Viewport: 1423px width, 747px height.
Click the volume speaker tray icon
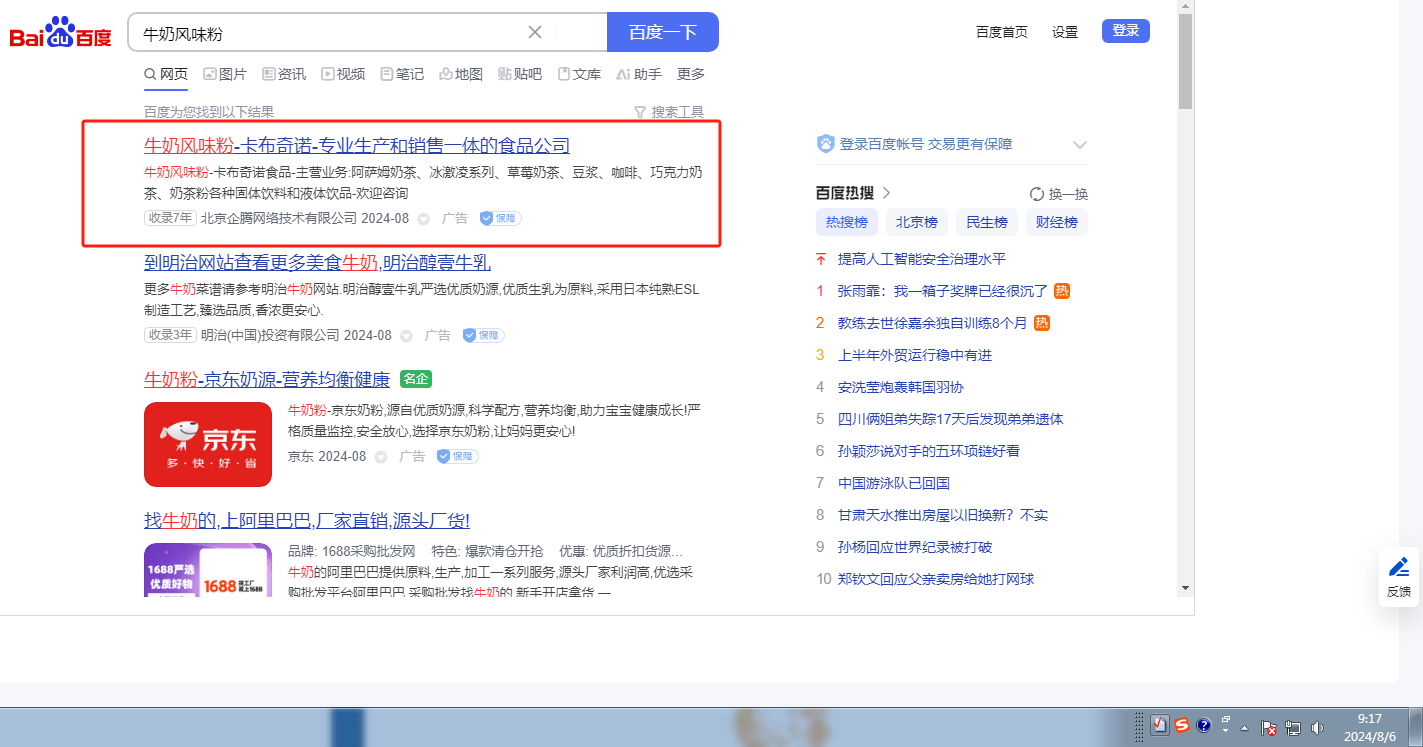point(1318,728)
